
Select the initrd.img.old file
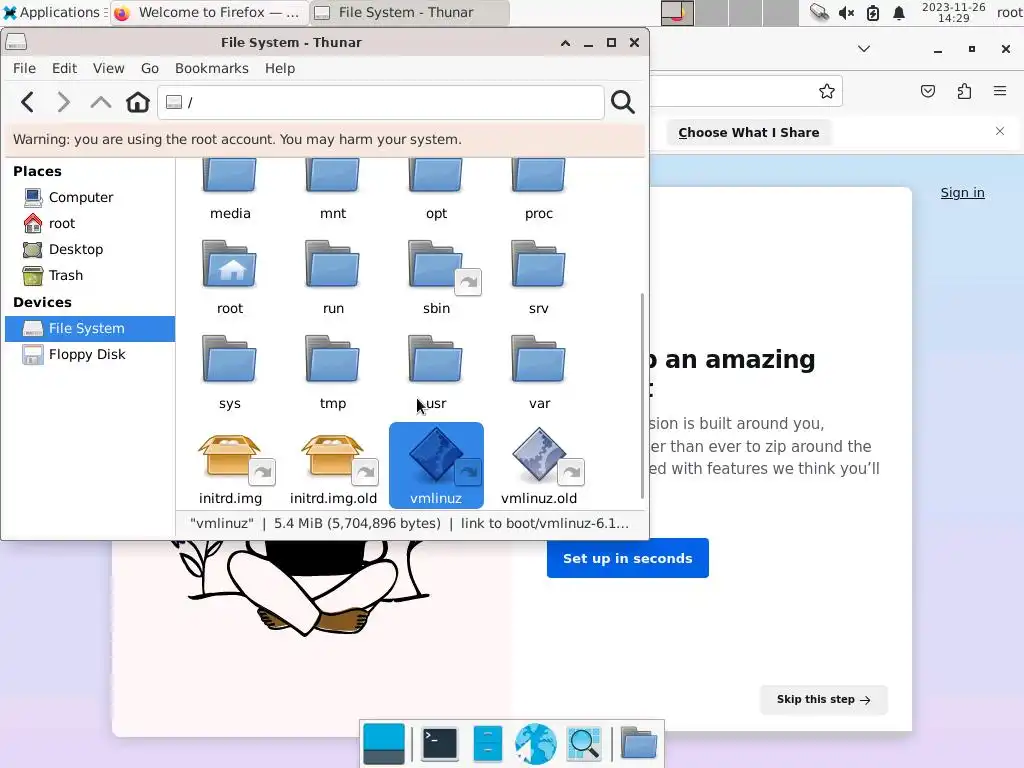pos(333,467)
